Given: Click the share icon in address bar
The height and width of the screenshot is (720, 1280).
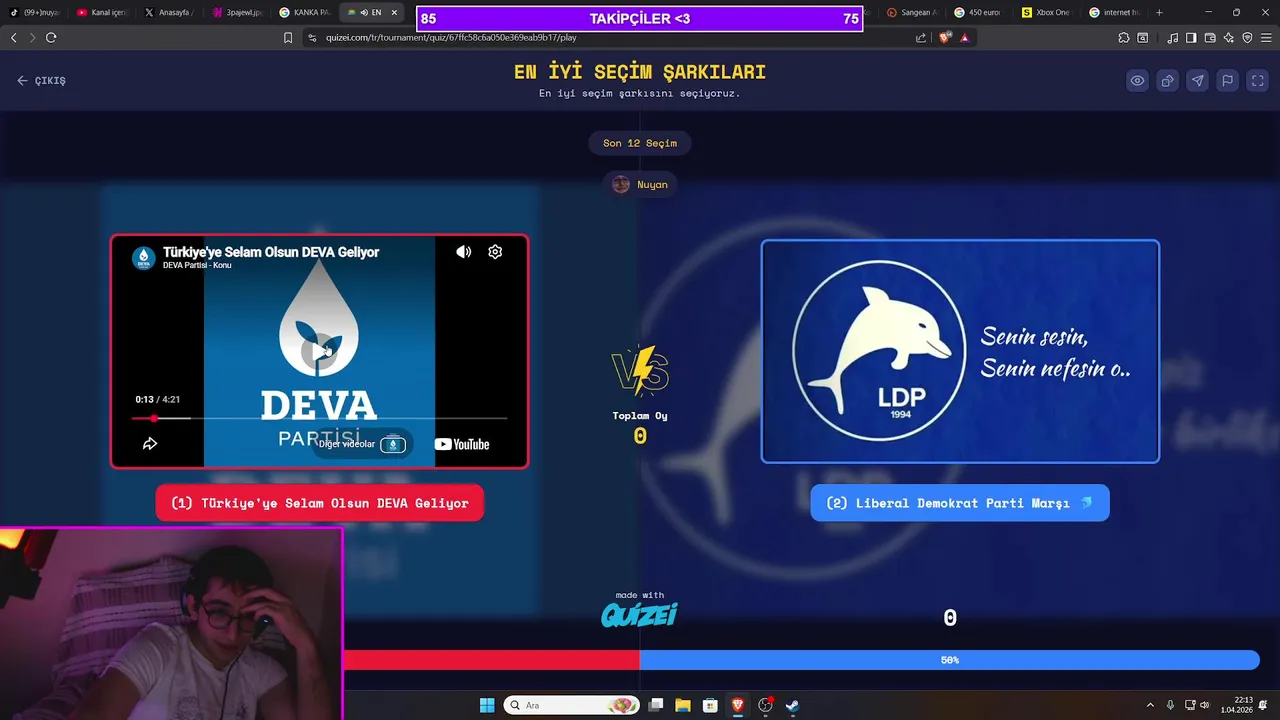Looking at the screenshot, I should pyautogui.click(x=921, y=38).
